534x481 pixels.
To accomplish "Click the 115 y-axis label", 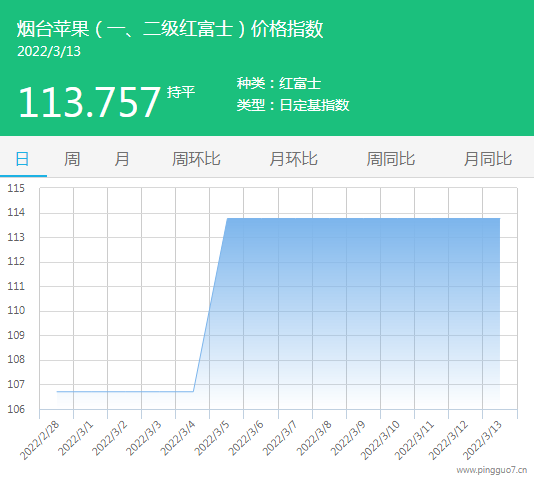I will coord(16,188).
